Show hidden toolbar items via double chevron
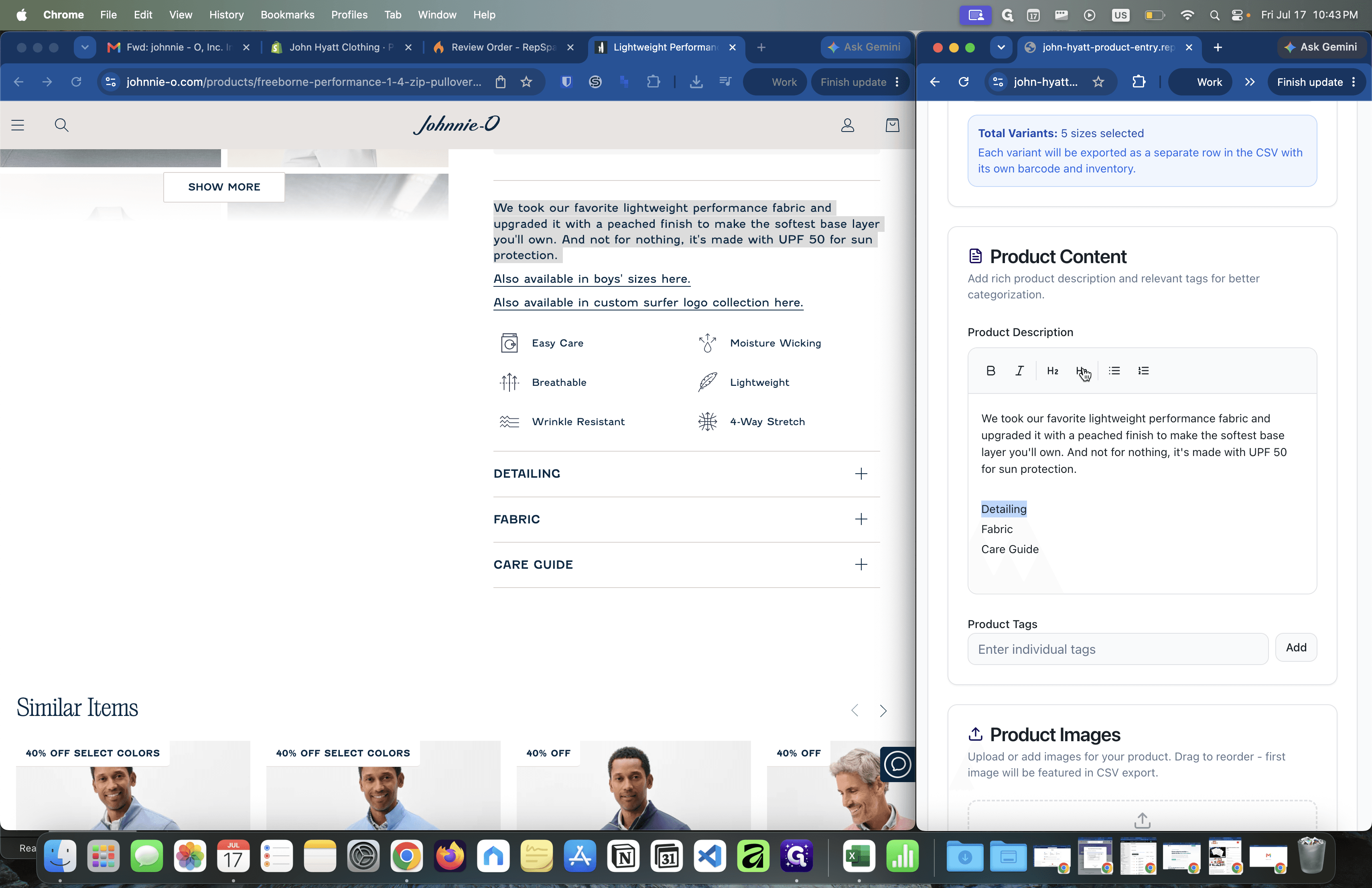Image resolution: width=1372 pixels, height=888 pixels. pos(1250,82)
